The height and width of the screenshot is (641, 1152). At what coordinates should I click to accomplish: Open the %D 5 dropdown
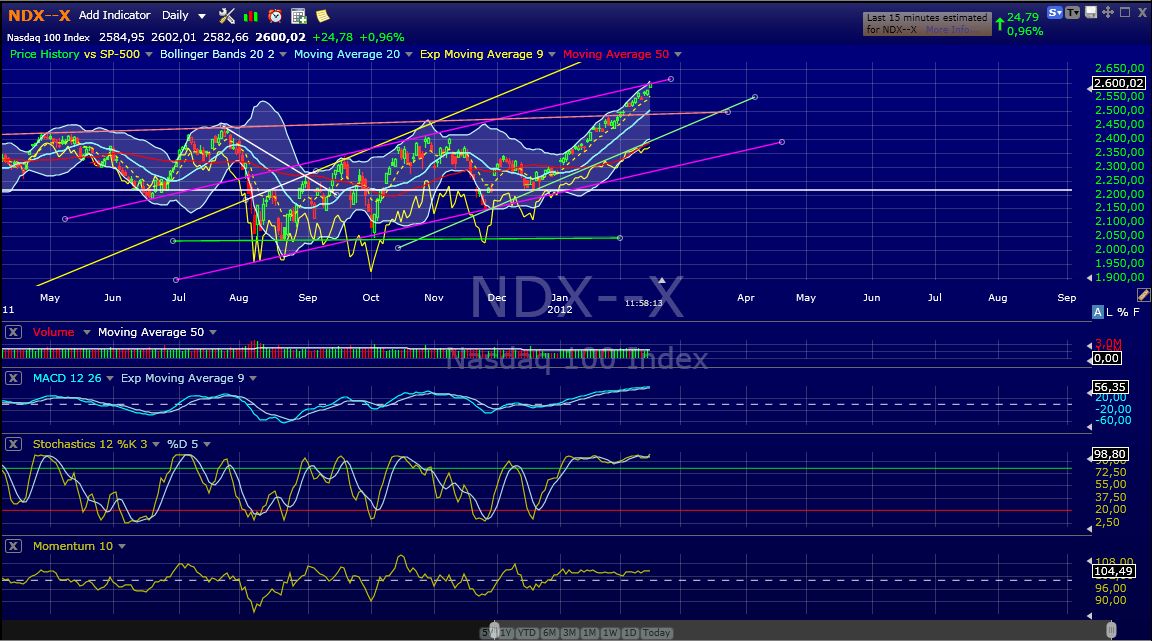(207, 444)
